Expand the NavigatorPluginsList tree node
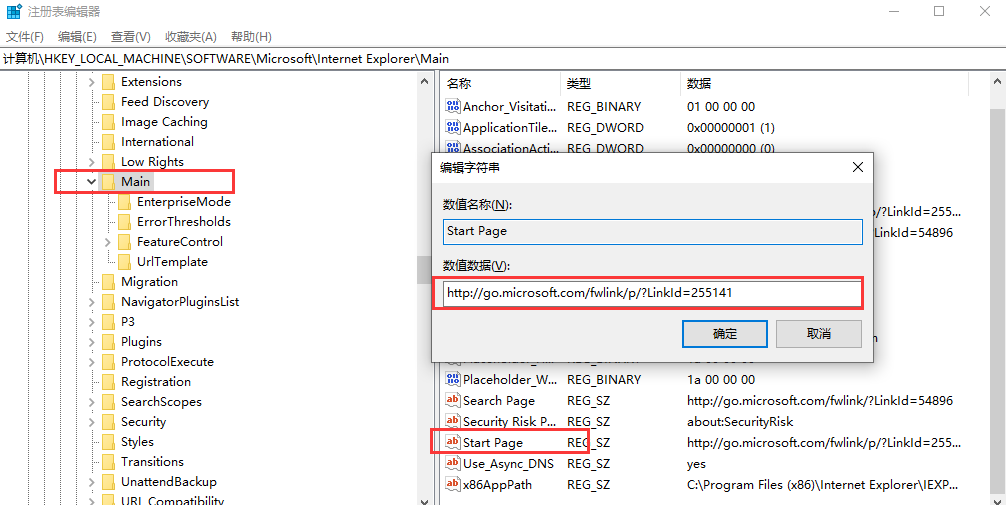Image resolution: width=1006 pixels, height=505 pixels. pos(91,302)
